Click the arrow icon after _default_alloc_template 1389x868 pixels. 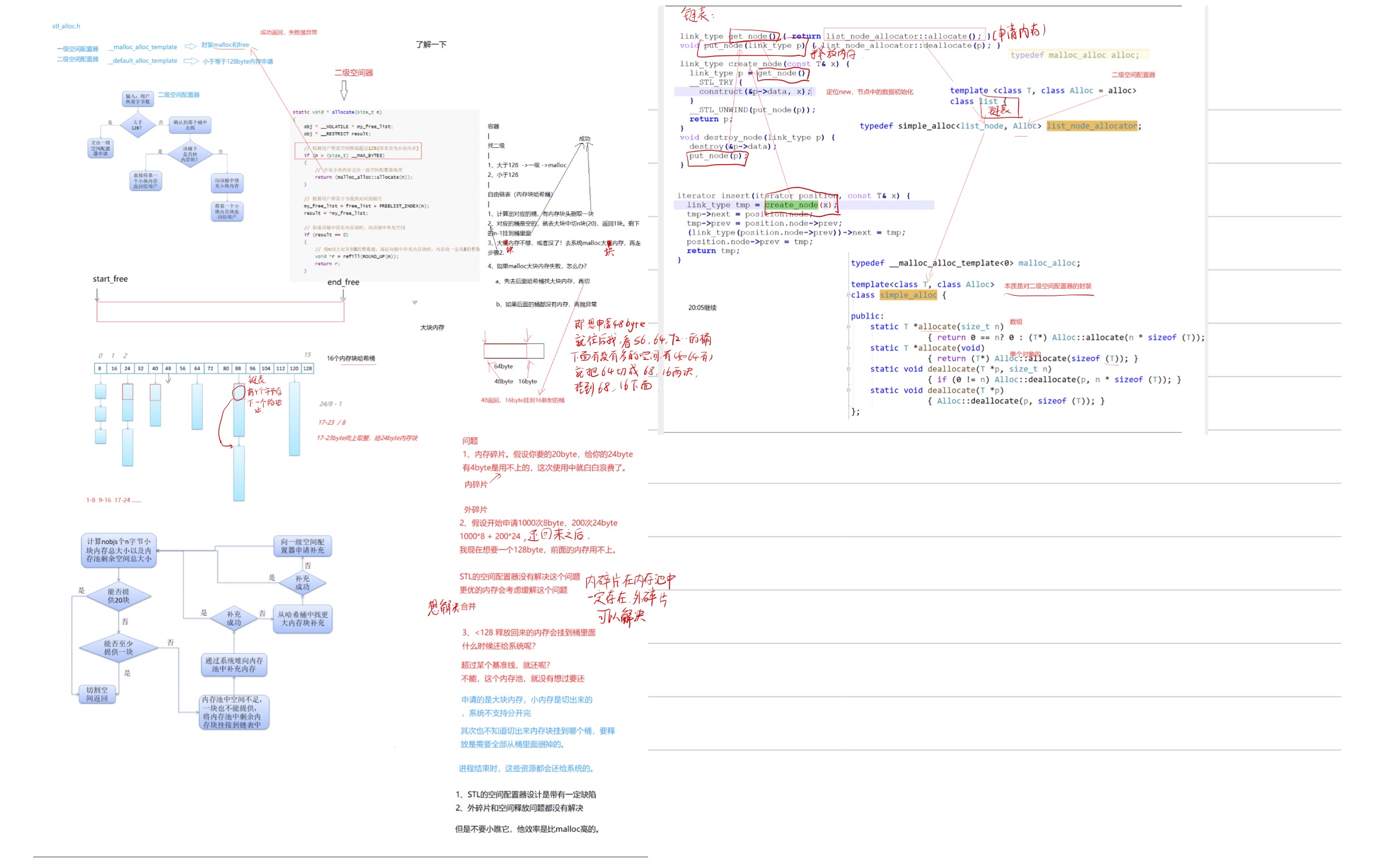click(x=190, y=61)
